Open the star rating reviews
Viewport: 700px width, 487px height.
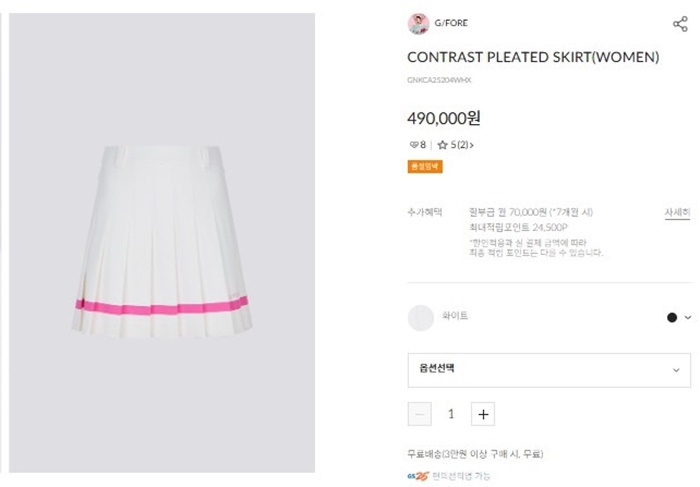pyautogui.click(x=455, y=145)
